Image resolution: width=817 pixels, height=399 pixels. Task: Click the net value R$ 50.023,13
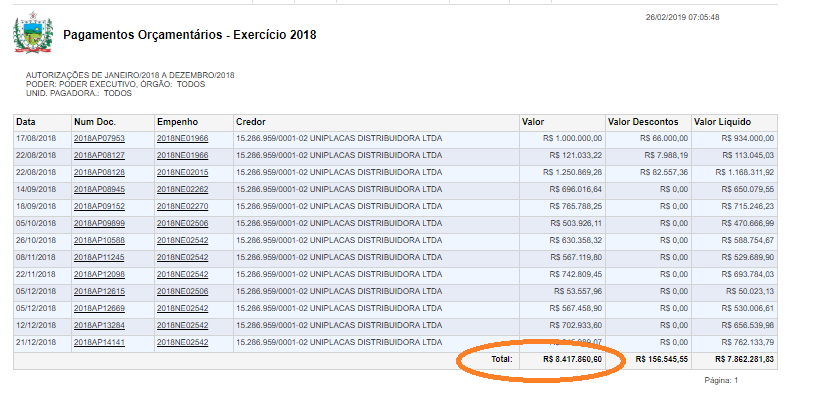[750, 291]
